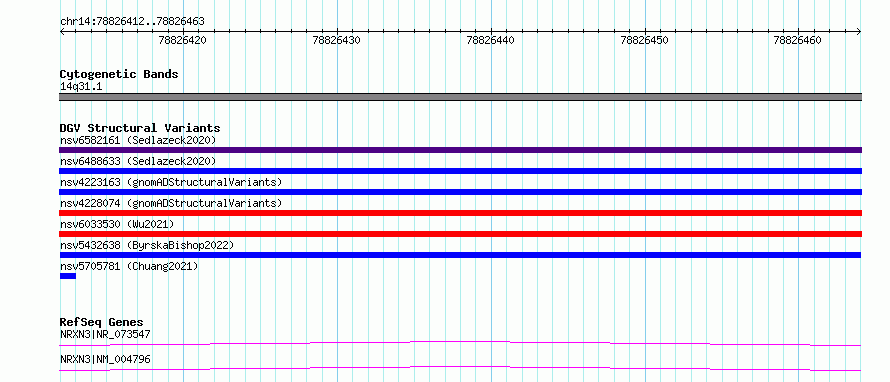Viewport: 890px width, 382px height.
Task: Click ruler tick label 78826420
Action: pyautogui.click(x=183, y=40)
